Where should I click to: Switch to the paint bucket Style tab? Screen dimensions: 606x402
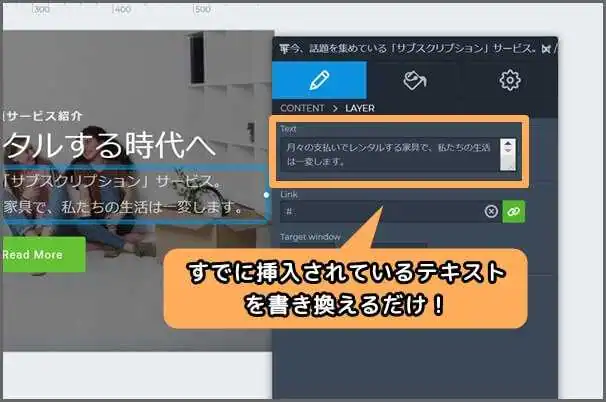tap(415, 80)
